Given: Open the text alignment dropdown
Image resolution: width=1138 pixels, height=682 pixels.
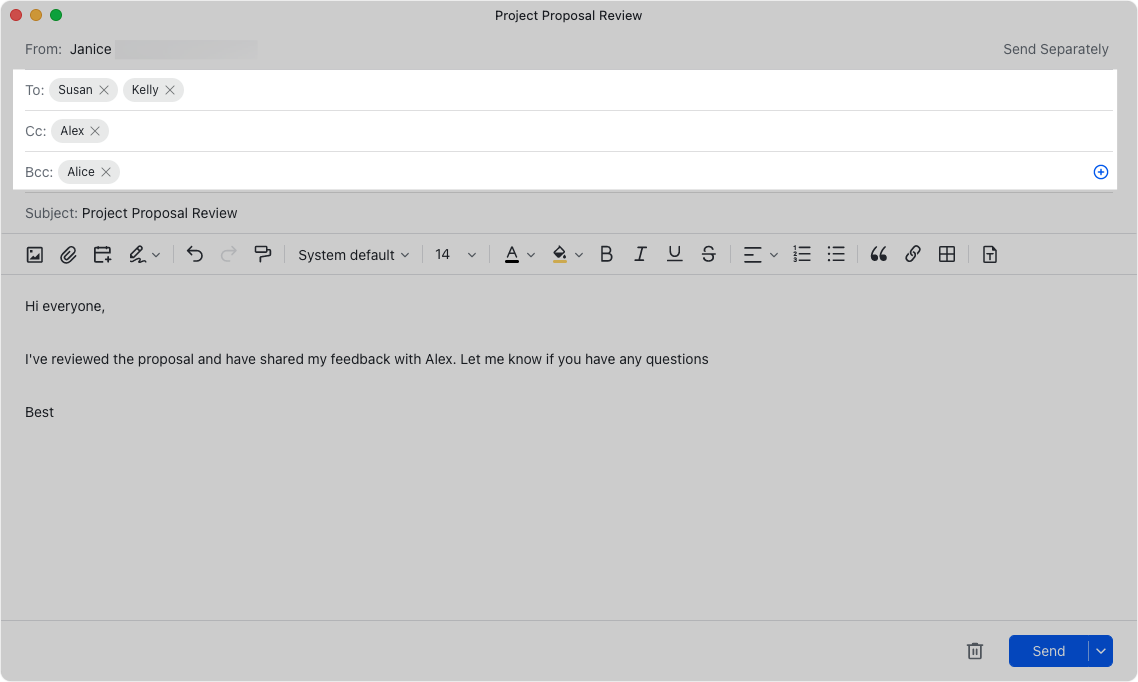Looking at the screenshot, I should coord(760,254).
